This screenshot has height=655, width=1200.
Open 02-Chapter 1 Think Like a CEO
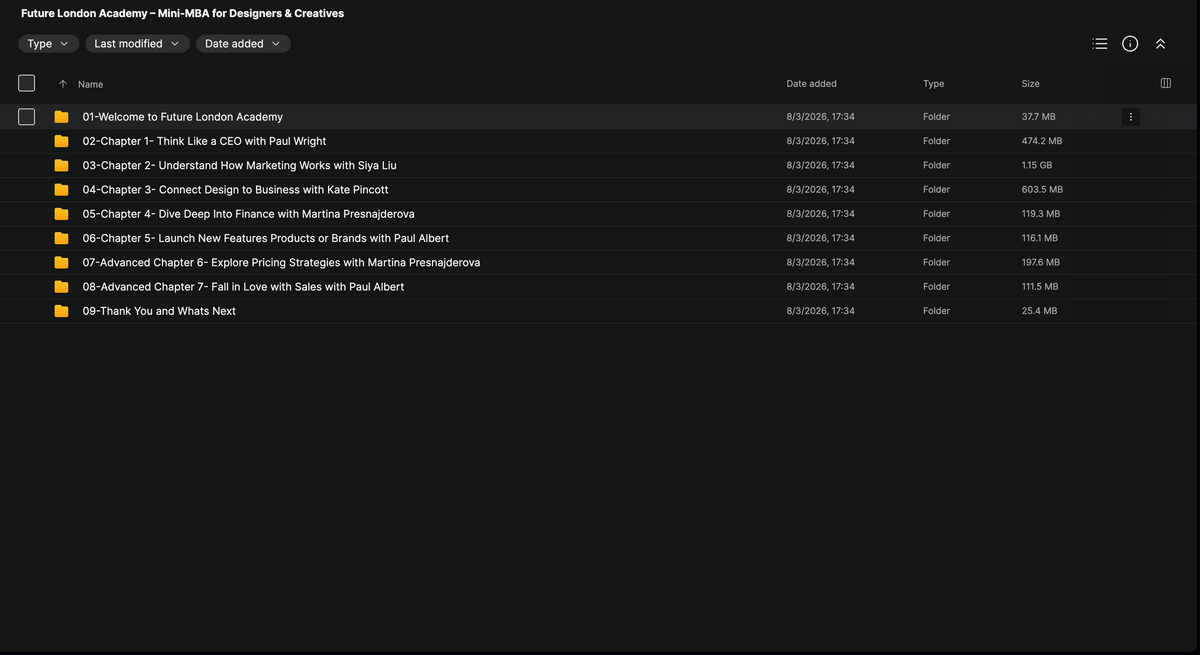pos(204,141)
